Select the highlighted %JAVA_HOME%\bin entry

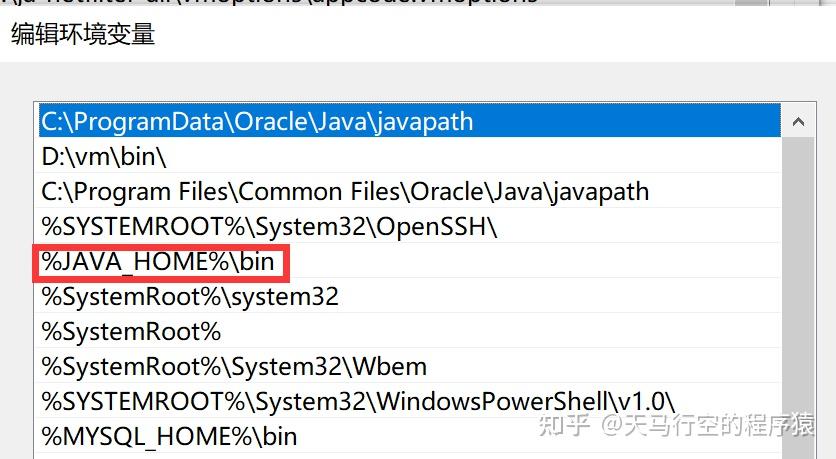158,261
